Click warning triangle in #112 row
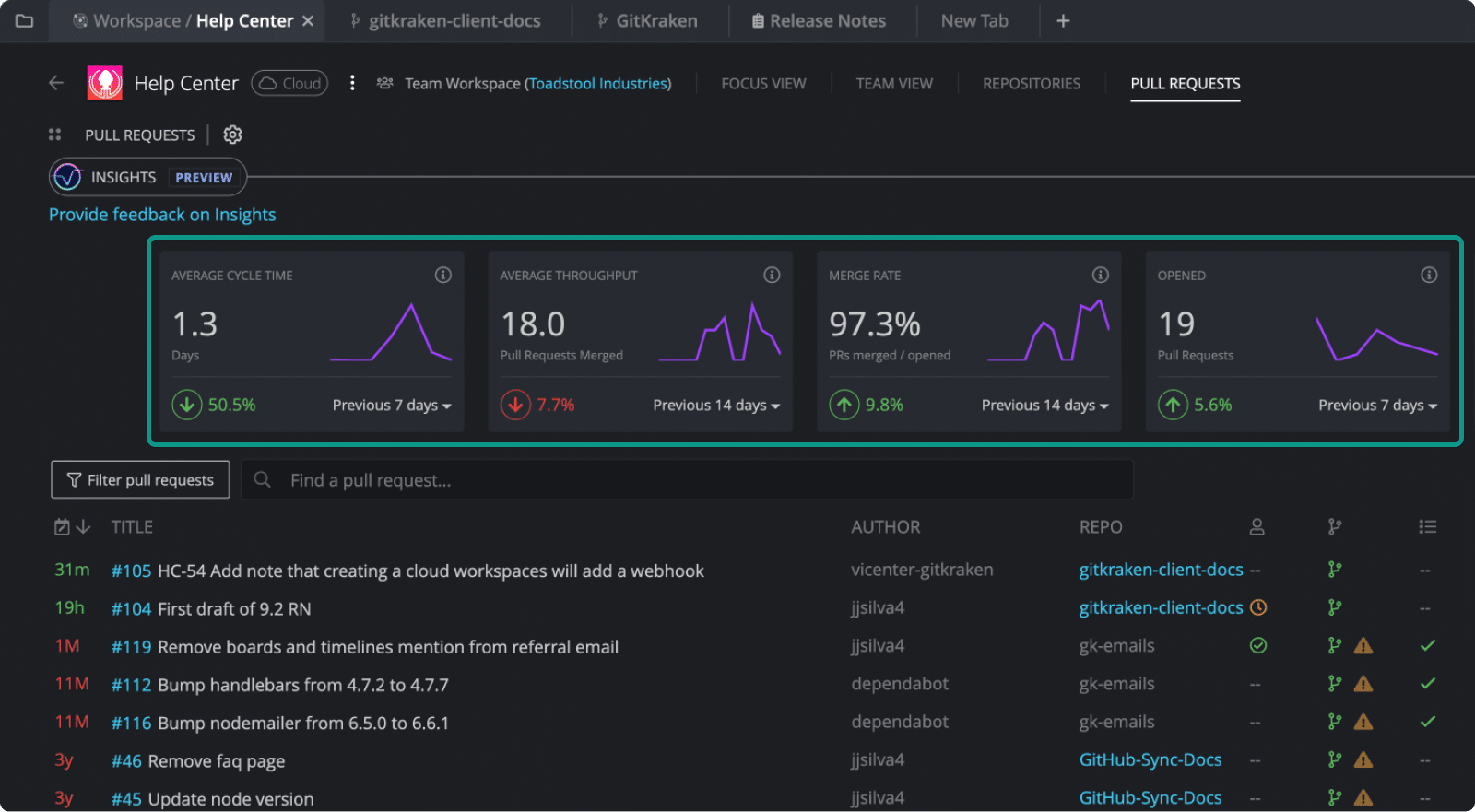 coord(1363,684)
